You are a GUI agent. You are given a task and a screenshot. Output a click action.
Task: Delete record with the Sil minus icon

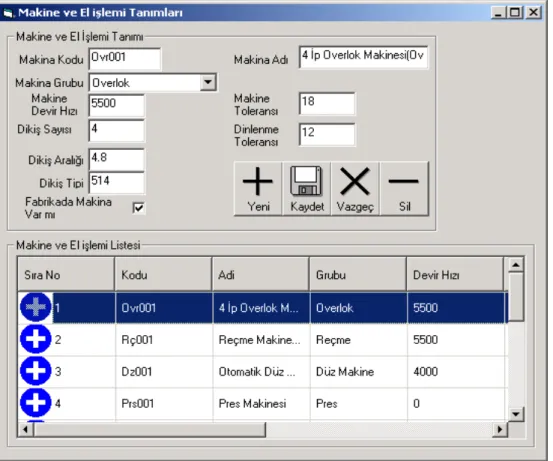point(404,189)
